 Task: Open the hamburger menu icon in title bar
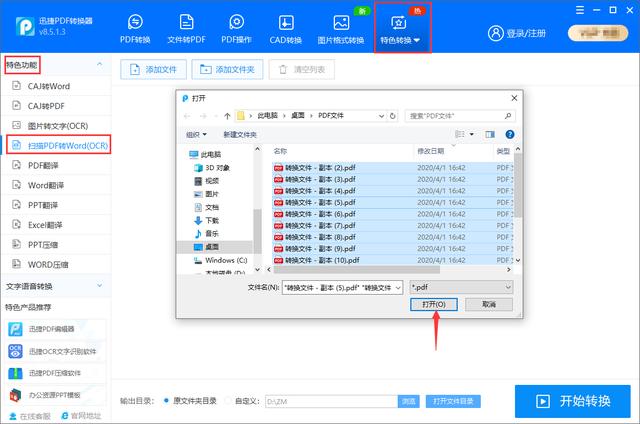580,10
